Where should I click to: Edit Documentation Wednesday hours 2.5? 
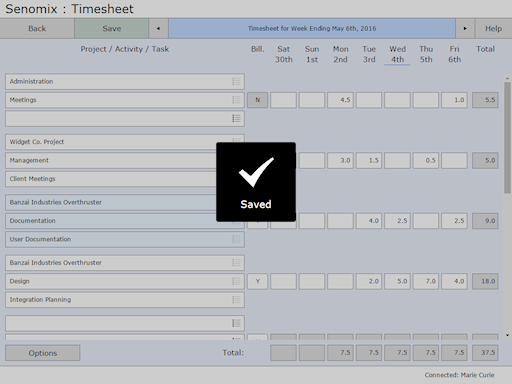[397, 221]
